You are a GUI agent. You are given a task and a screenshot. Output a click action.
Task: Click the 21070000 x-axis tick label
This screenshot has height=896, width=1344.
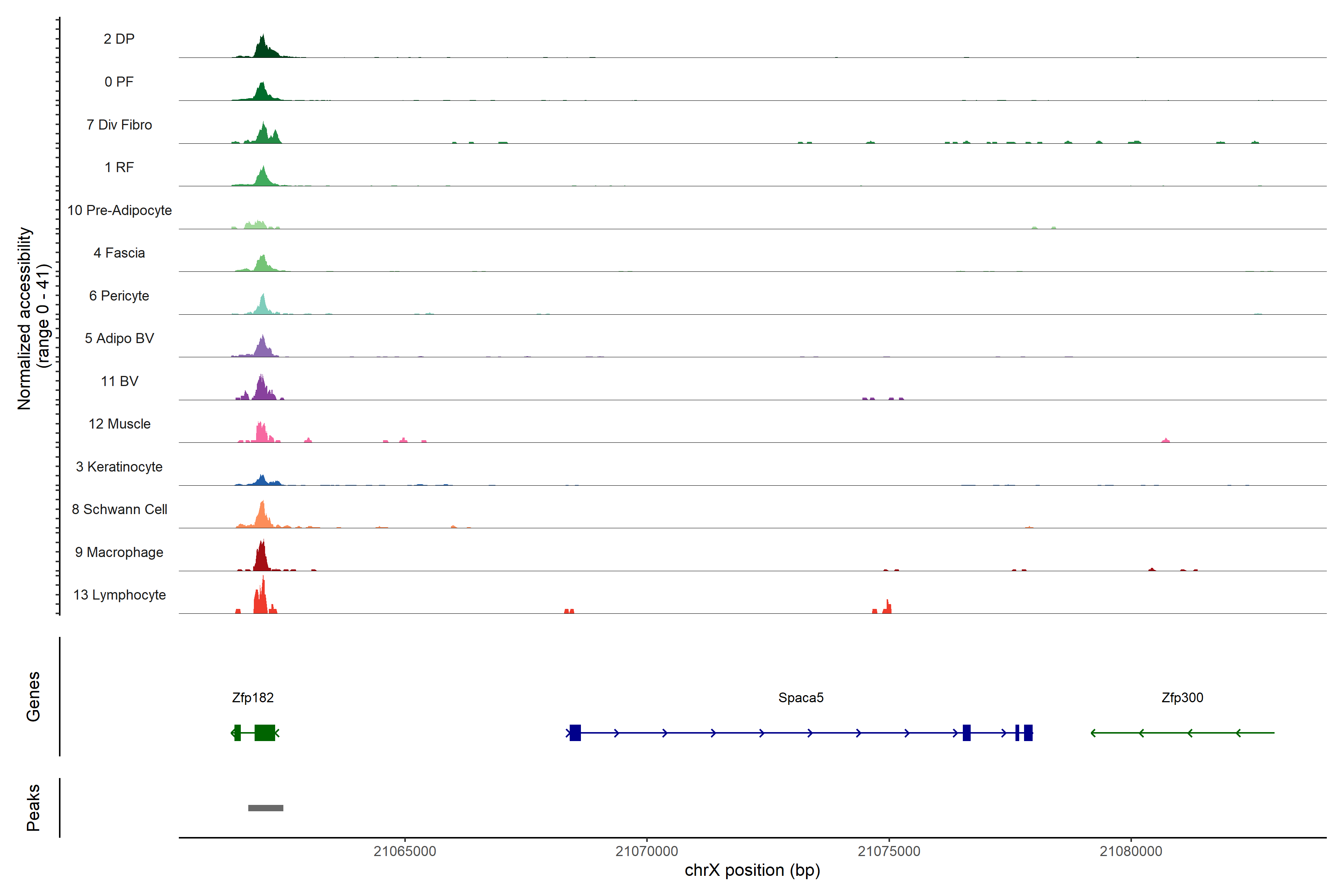pyautogui.click(x=646, y=852)
